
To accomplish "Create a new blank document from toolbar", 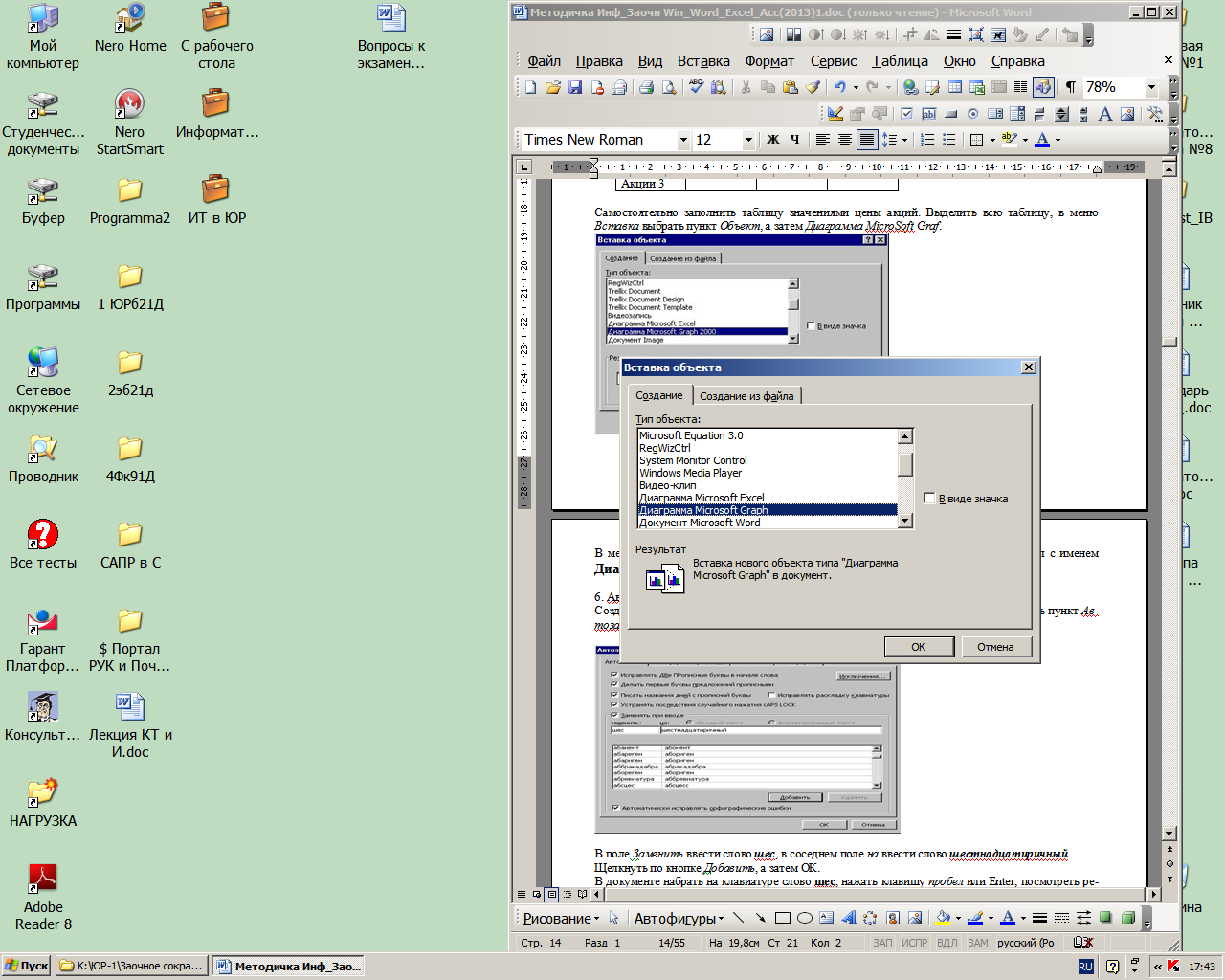I will tap(531, 87).
